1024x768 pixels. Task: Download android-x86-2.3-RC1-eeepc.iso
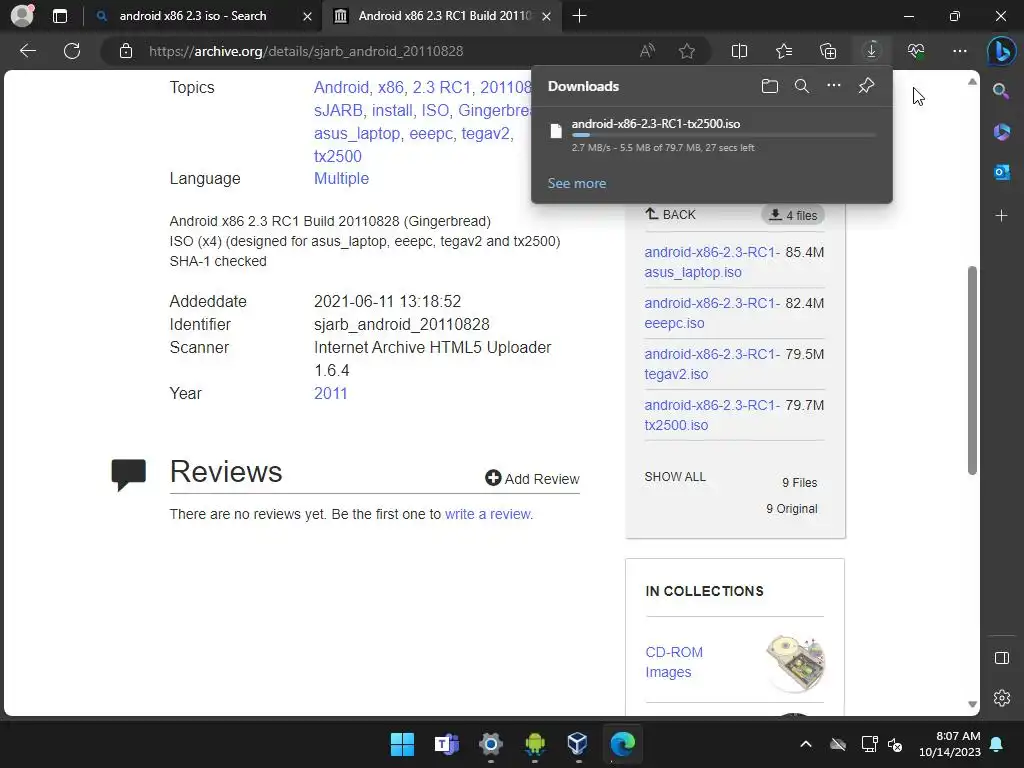712,313
